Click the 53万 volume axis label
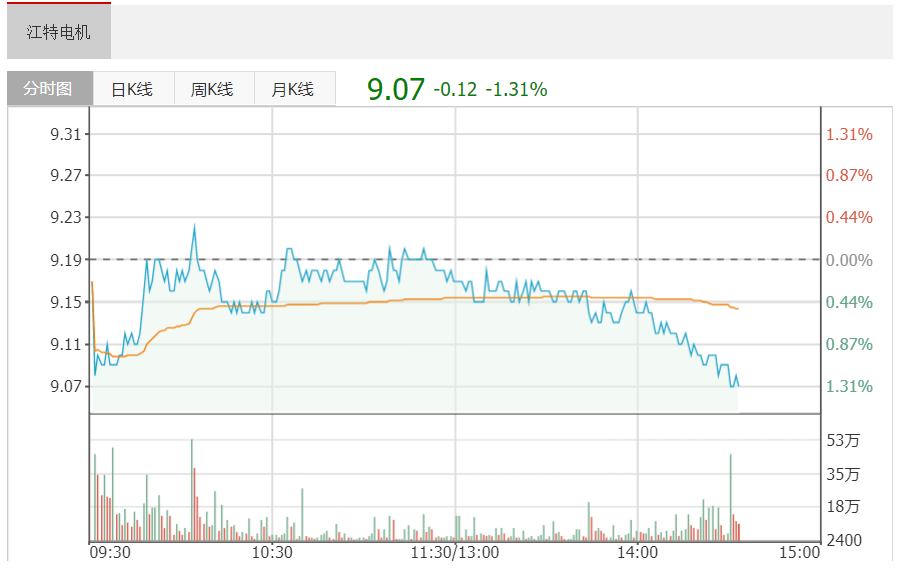The image size is (900, 569). click(x=843, y=440)
